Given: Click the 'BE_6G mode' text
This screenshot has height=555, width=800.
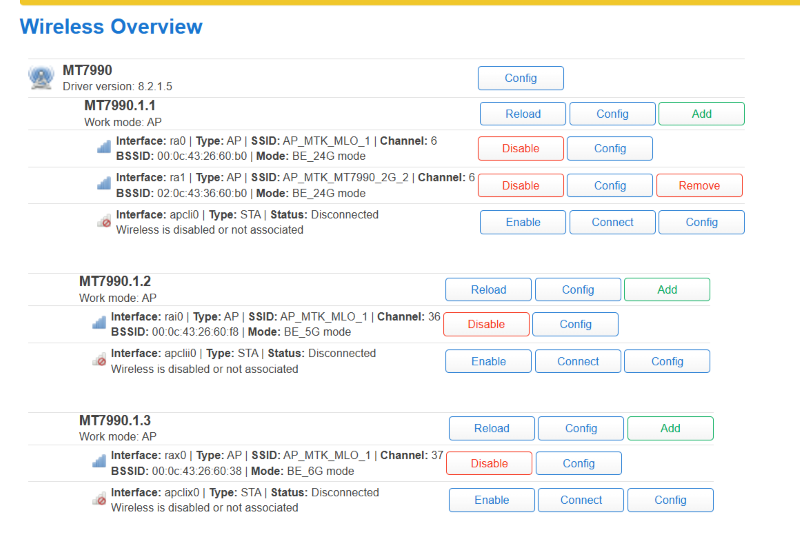Looking at the screenshot, I should pyautogui.click(x=320, y=471).
